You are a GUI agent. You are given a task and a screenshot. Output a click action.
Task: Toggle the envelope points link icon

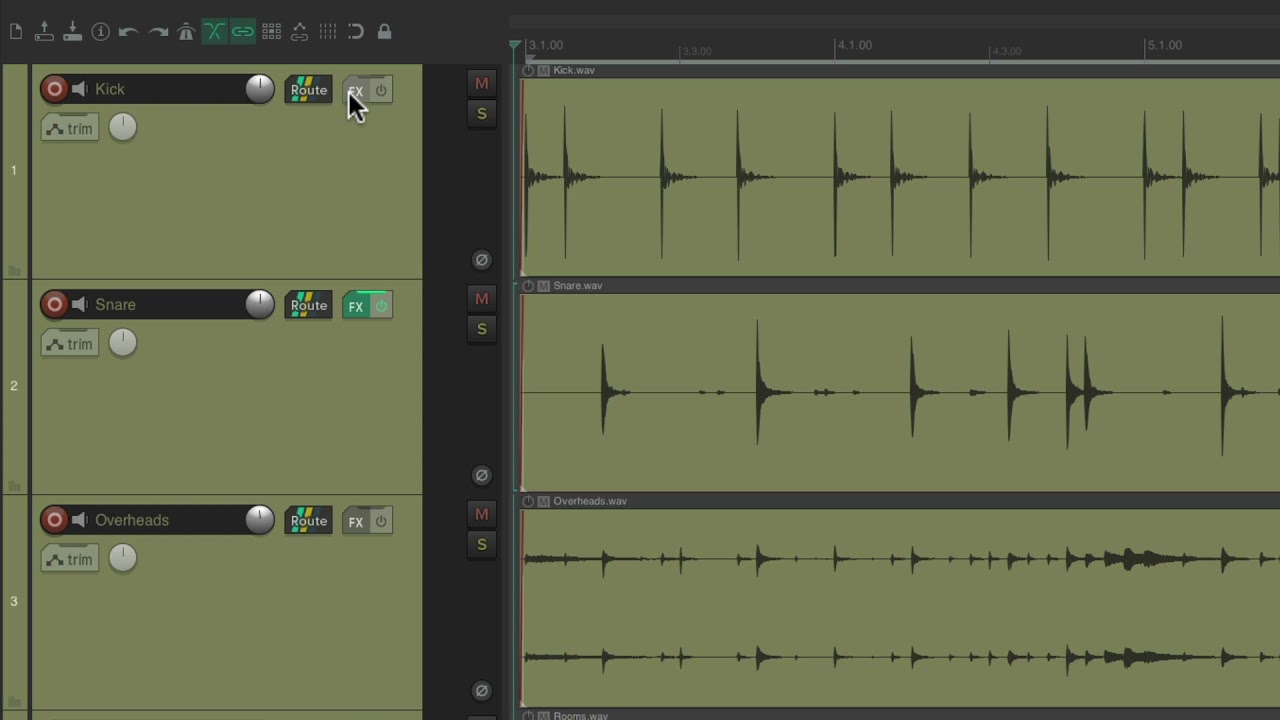pos(299,32)
